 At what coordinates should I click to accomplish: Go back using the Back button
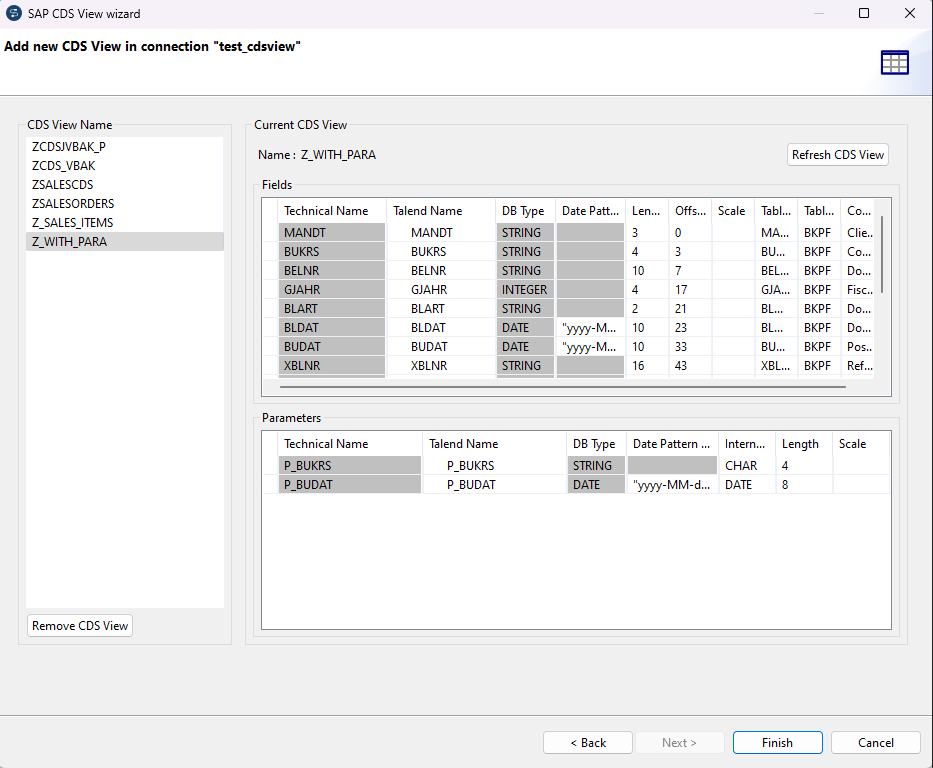point(587,742)
